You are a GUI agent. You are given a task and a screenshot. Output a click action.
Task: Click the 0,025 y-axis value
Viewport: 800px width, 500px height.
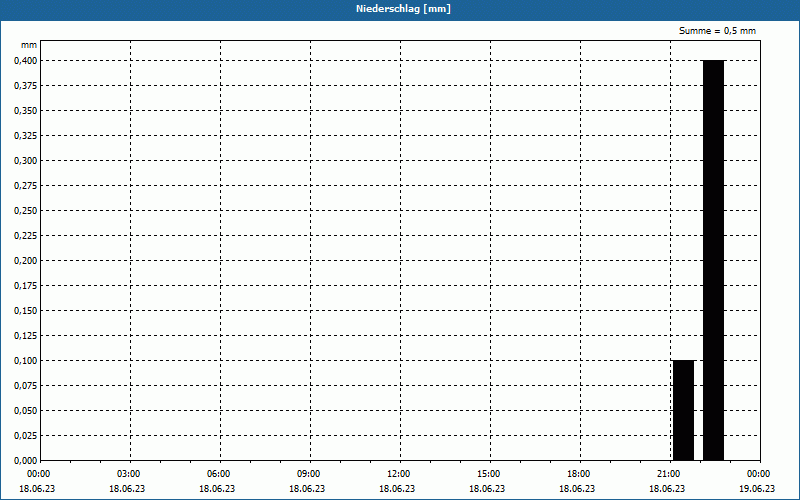point(26,436)
